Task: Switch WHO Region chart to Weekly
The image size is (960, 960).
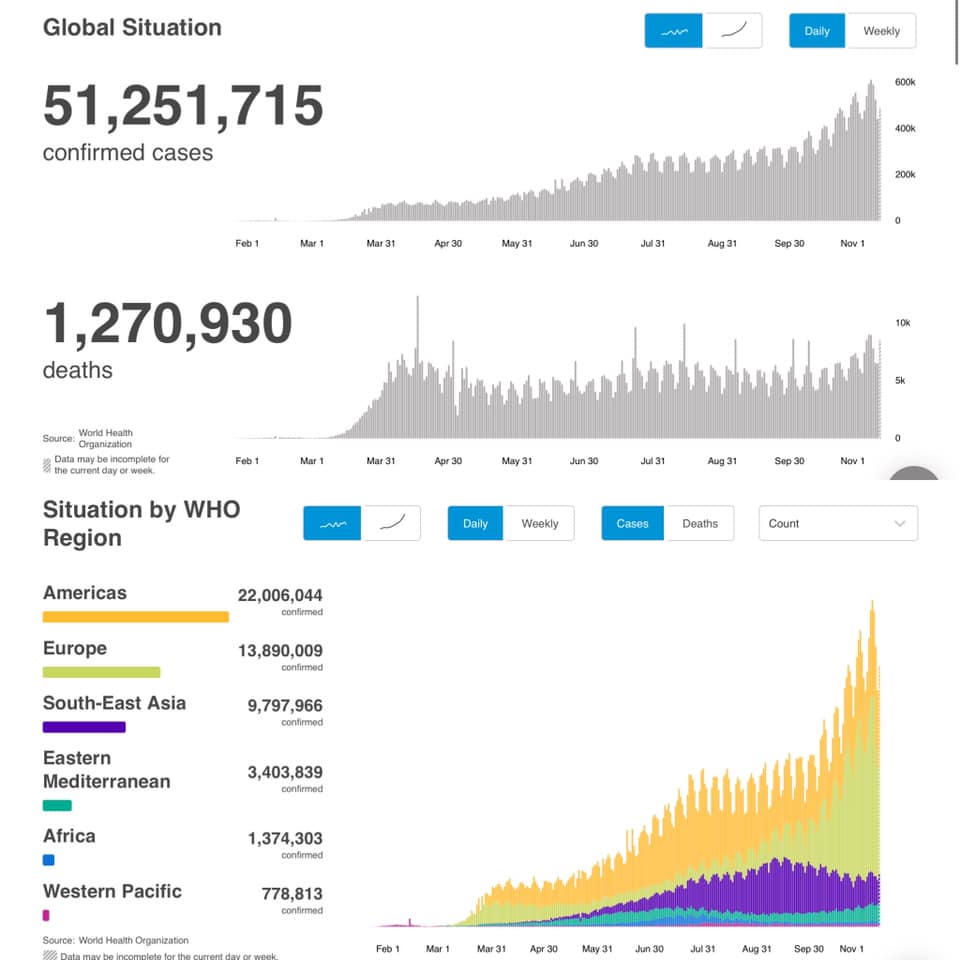Action: click(x=540, y=523)
